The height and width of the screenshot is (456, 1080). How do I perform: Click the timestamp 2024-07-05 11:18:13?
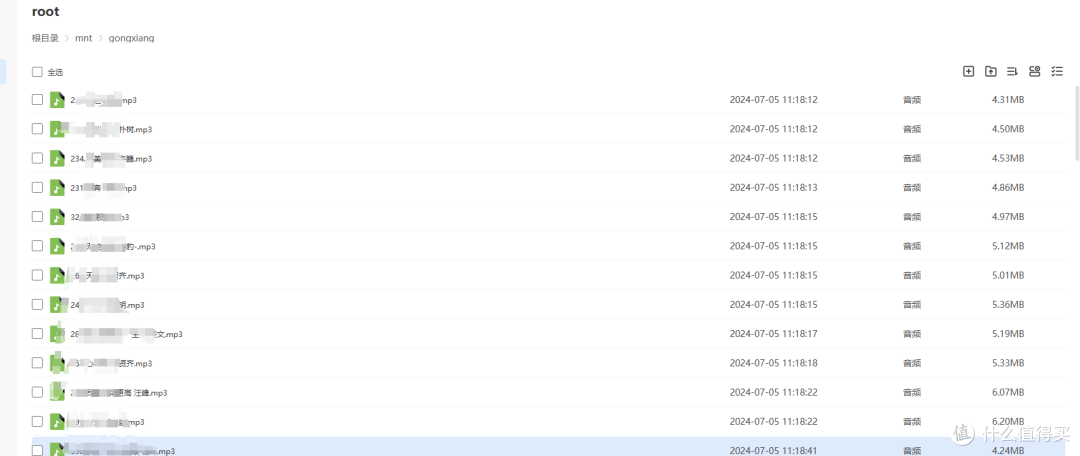773,187
